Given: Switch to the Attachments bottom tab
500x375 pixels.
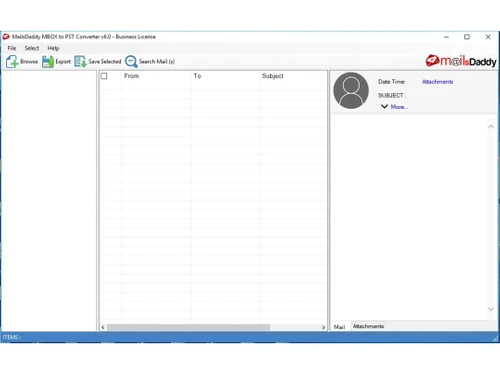Looking at the screenshot, I should point(368,326).
